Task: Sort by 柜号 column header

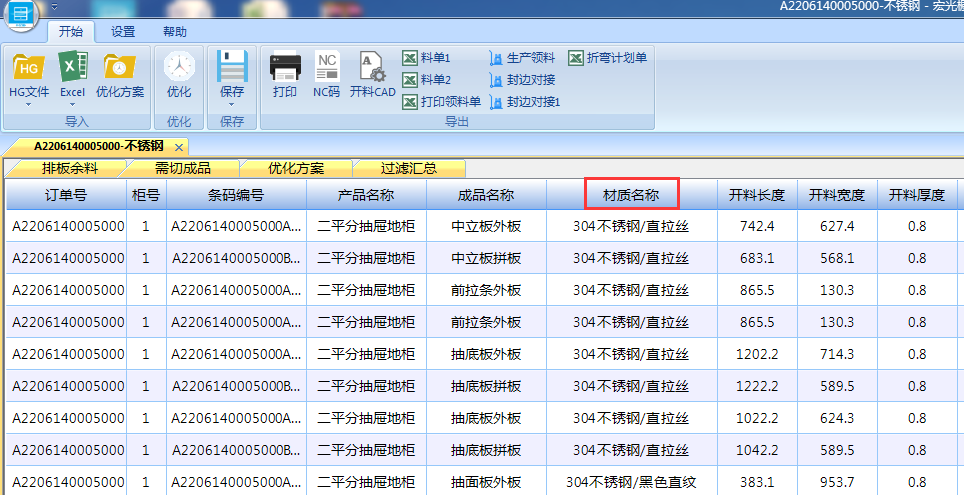Action: click(x=146, y=196)
